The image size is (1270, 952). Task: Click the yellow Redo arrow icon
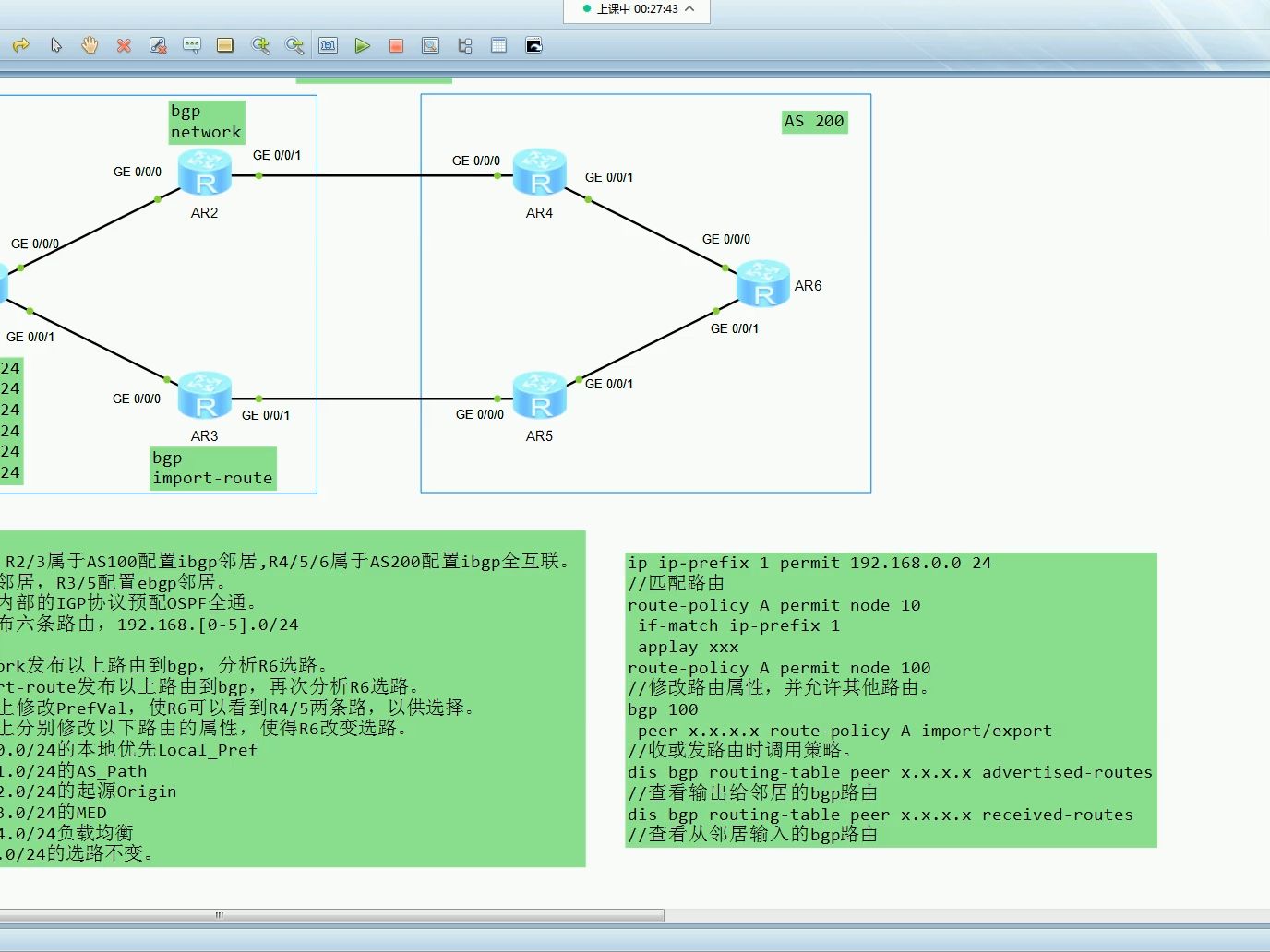[21, 45]
